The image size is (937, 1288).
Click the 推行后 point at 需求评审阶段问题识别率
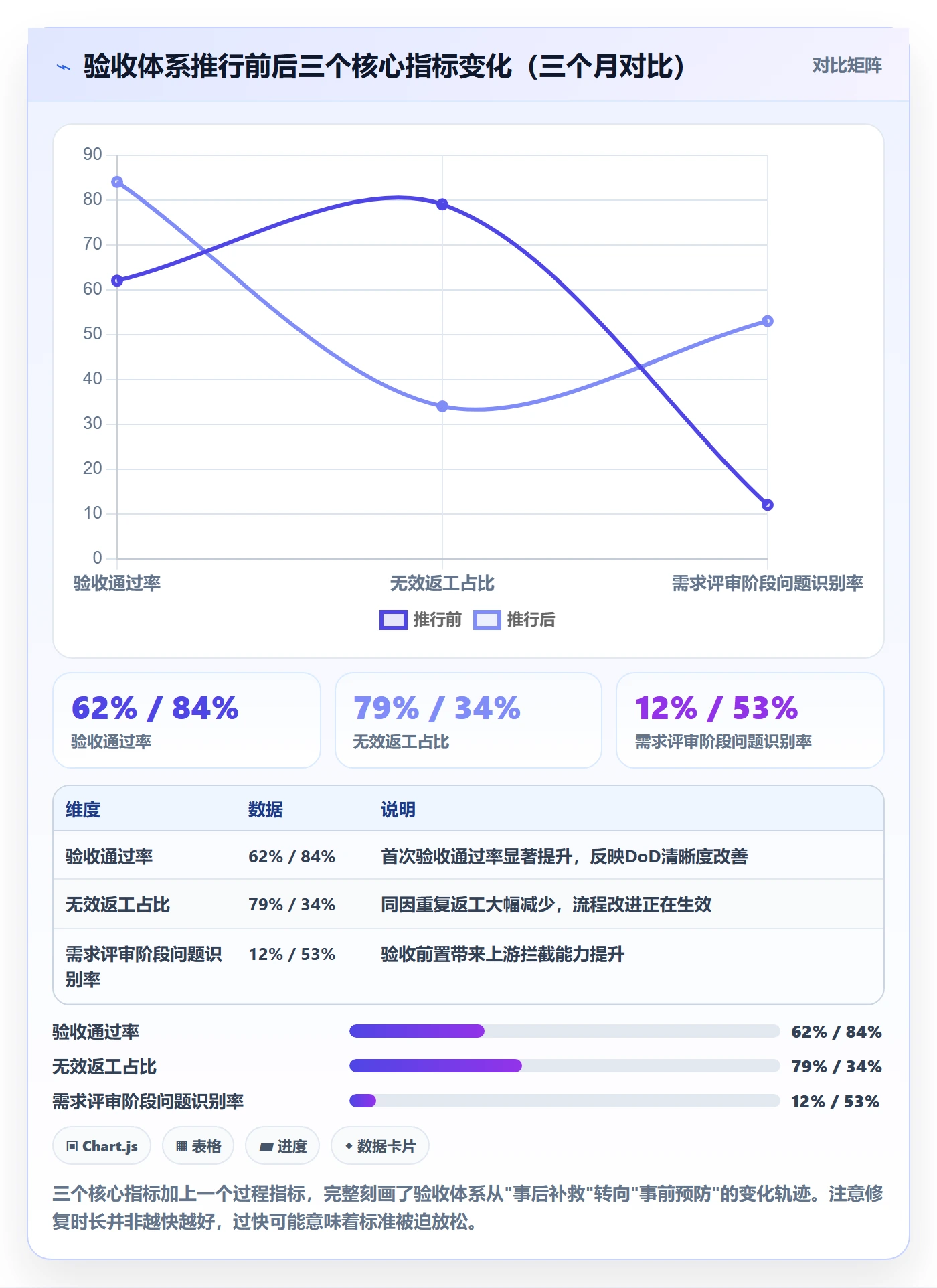[768, 321]
